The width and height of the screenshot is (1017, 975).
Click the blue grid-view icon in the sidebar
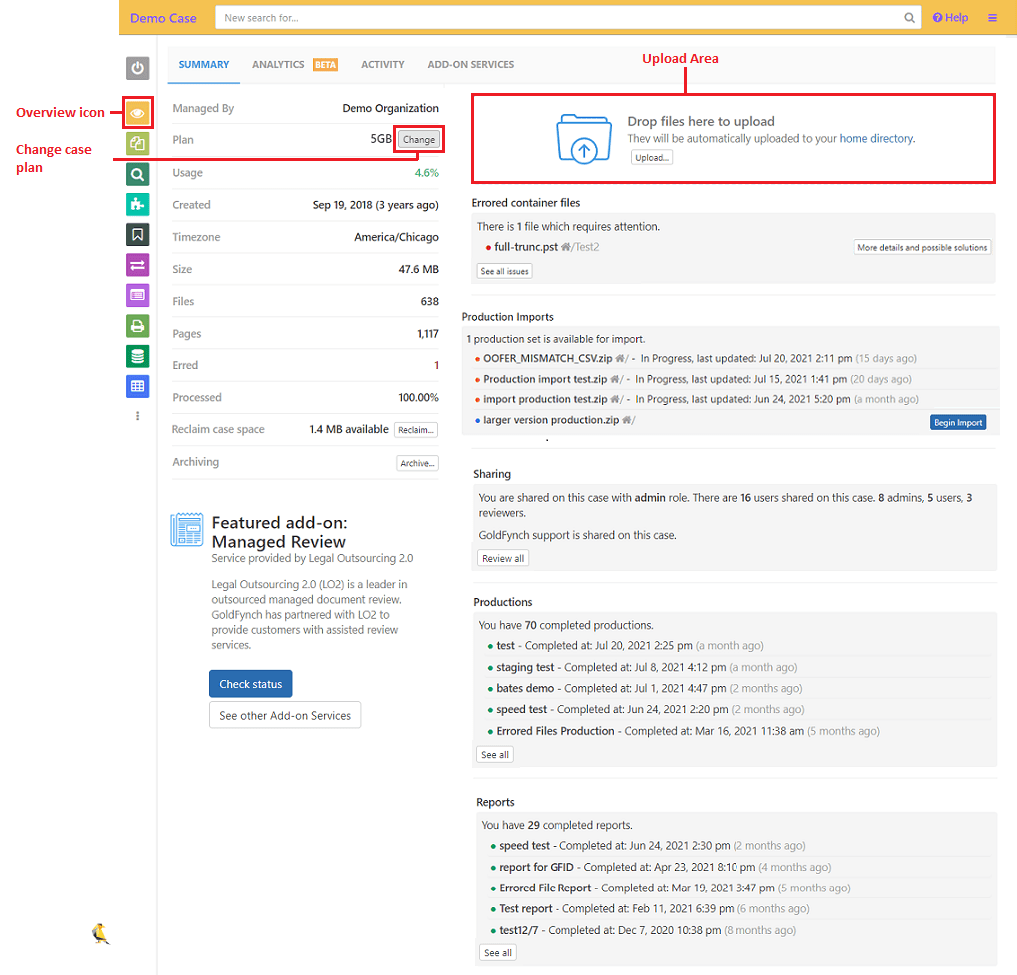[137, 384]
